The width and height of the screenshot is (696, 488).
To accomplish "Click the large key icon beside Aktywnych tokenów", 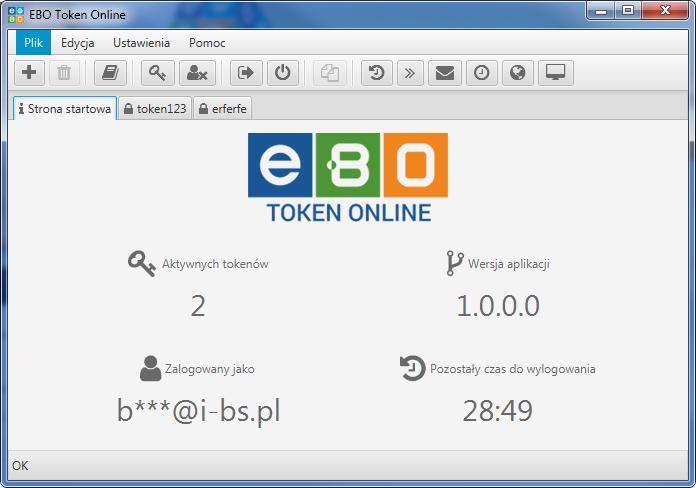I will (x=142, y=263).
